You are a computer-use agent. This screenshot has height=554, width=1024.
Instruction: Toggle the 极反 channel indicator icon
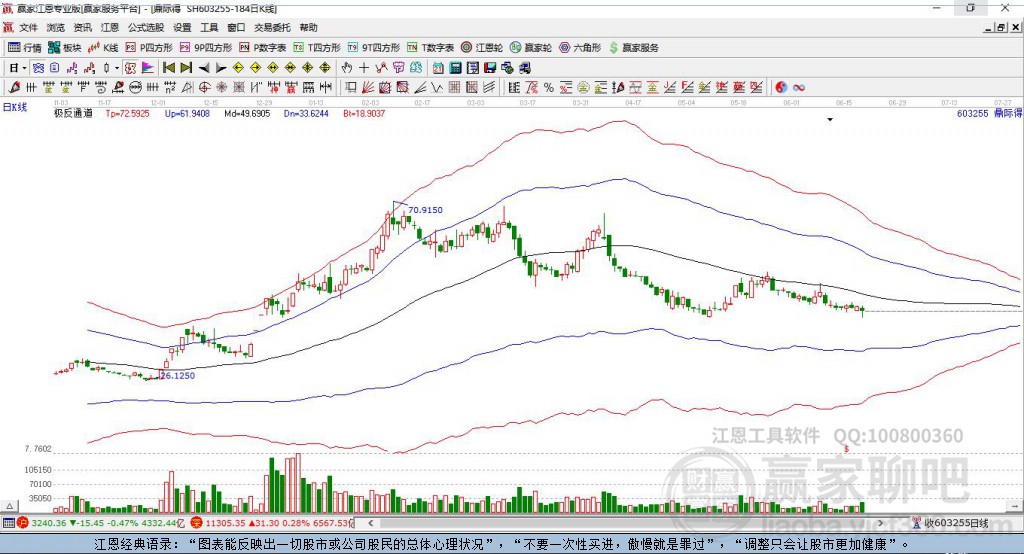tap(130, 68)
